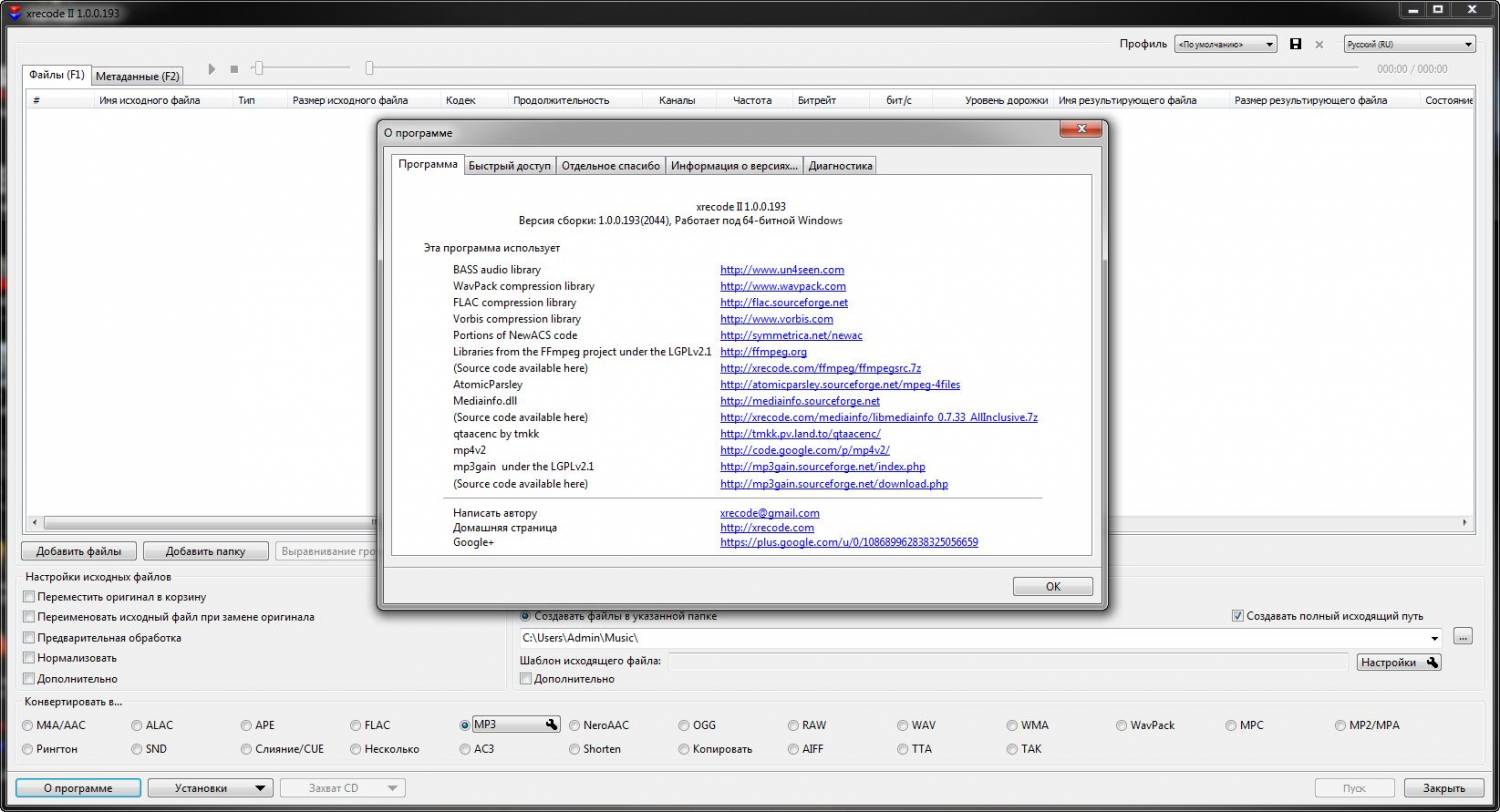This screenshot has height=812, width=1500.
Task: Open the xrecode@gmail.com email link
Action: (769, 513)
